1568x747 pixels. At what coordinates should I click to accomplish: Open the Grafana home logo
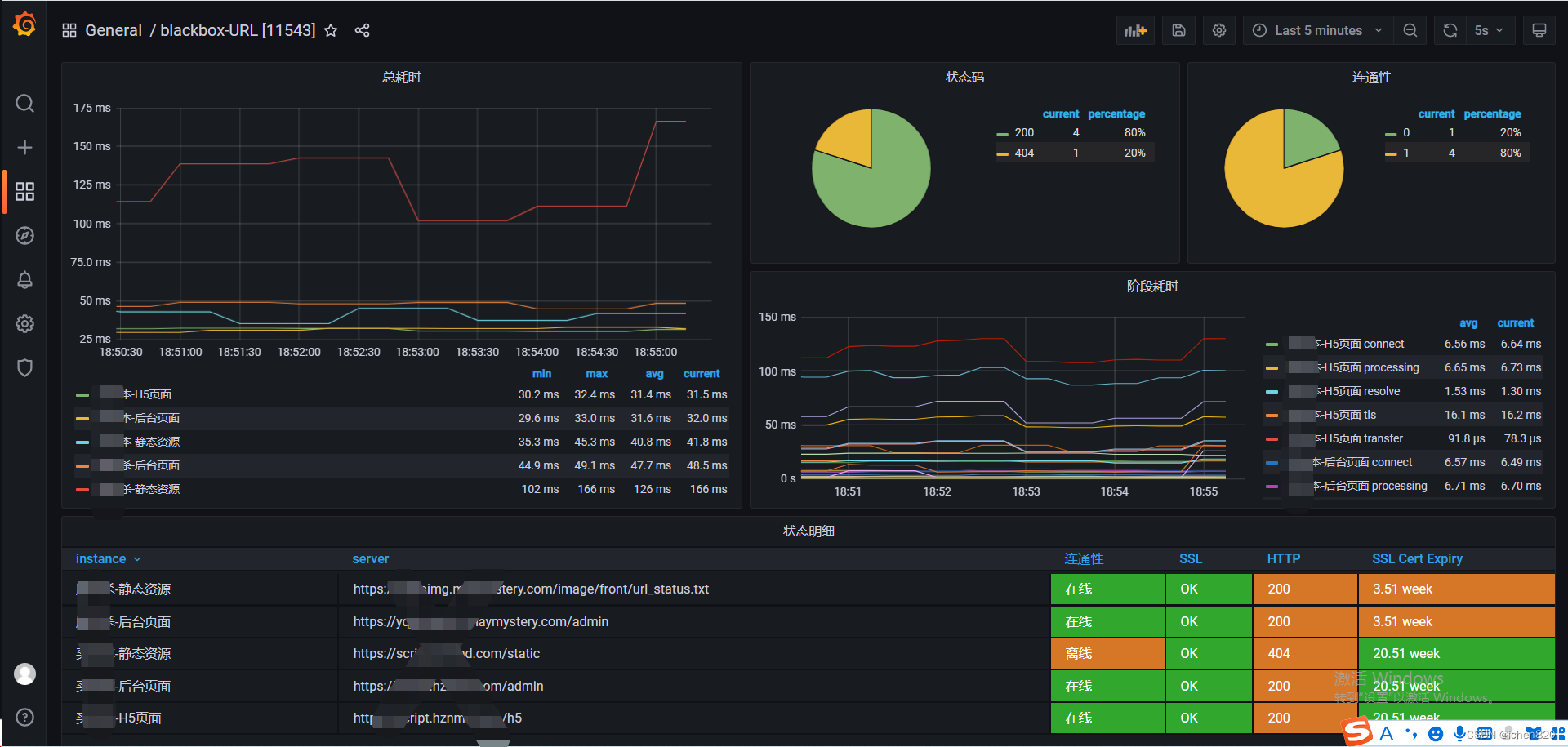(24, 24)
